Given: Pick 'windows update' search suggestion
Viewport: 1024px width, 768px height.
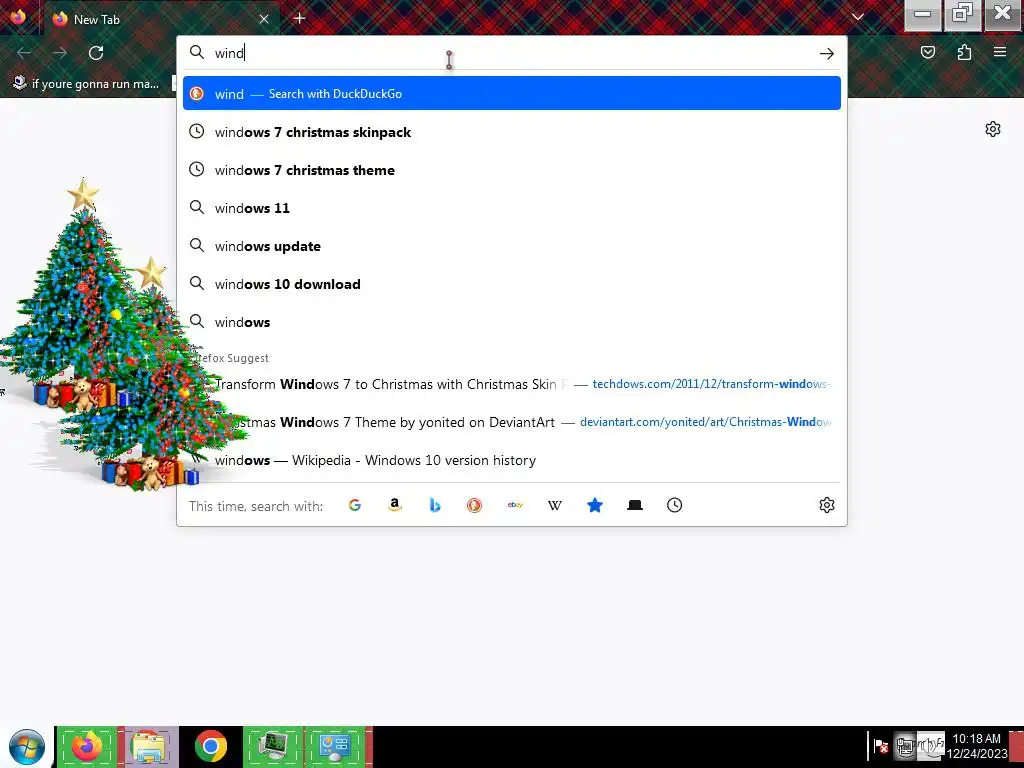Looking at the screenshot, I should (x=512, y=246).
